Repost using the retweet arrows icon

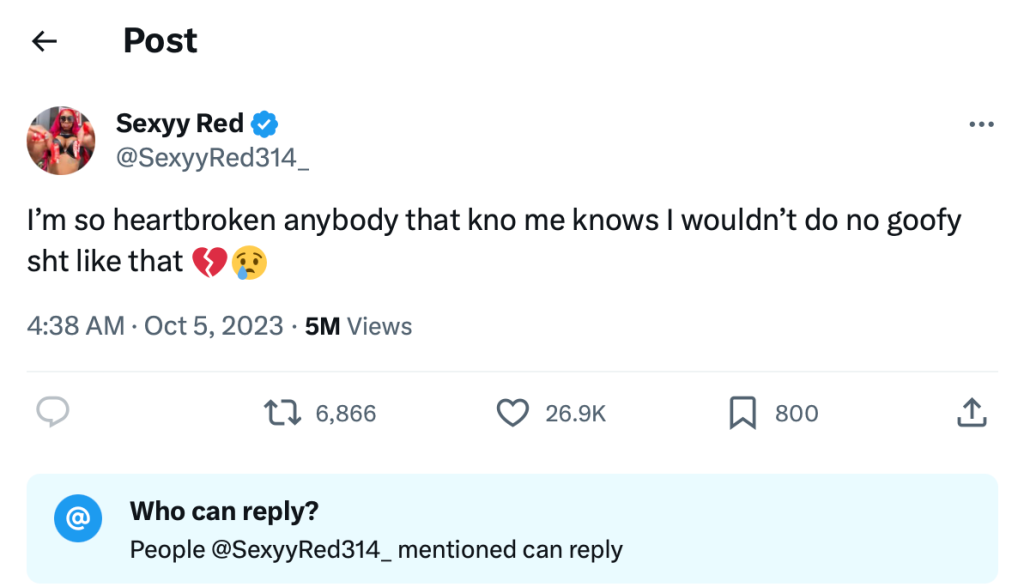pyautogui.click(x=282, y=413)
